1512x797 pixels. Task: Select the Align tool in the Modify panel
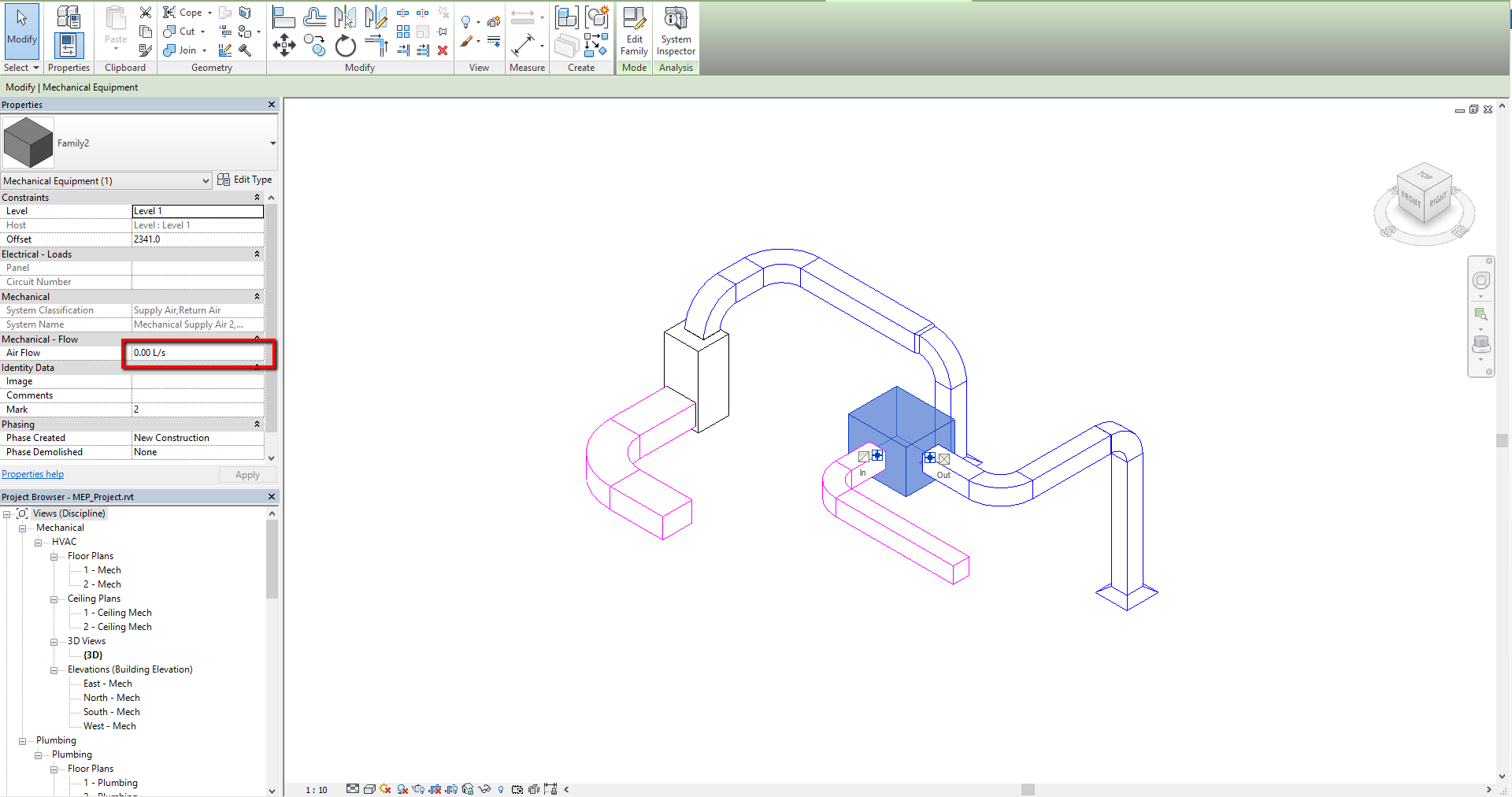coord(283,16)
